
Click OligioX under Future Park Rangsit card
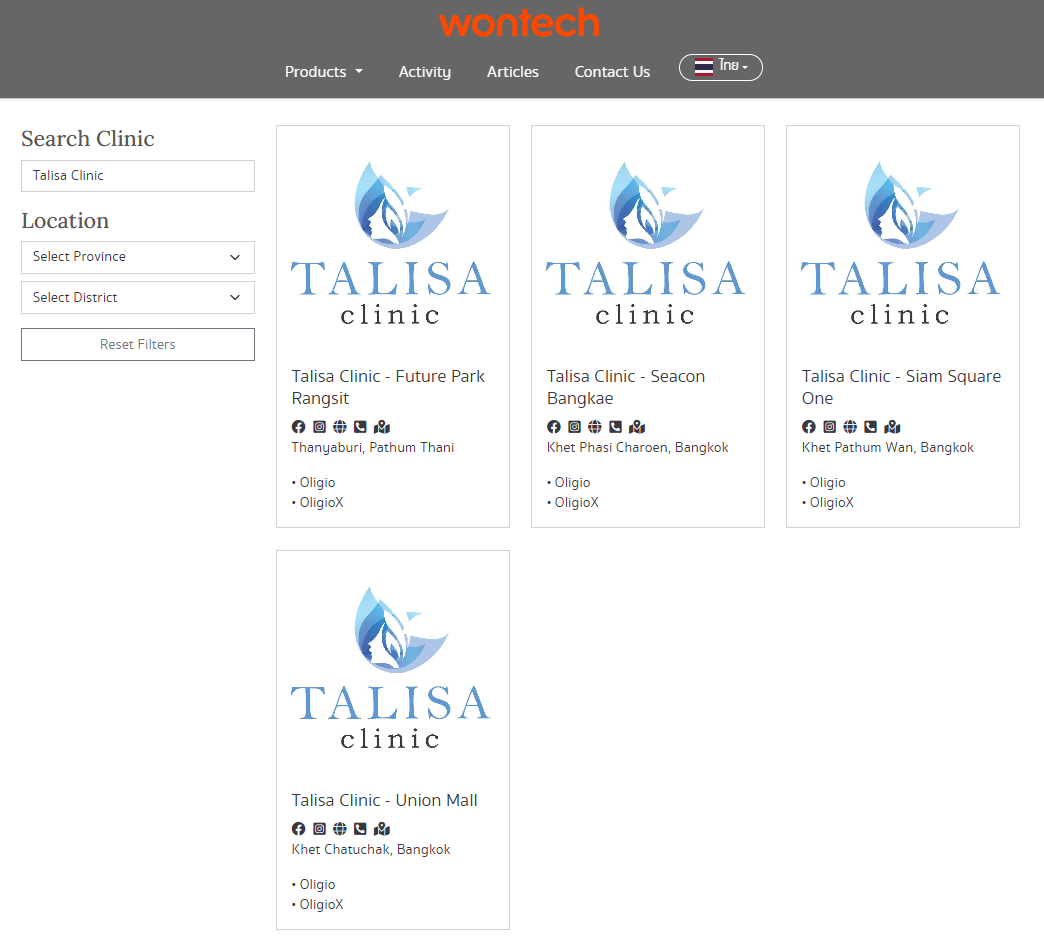coord(322,503)
